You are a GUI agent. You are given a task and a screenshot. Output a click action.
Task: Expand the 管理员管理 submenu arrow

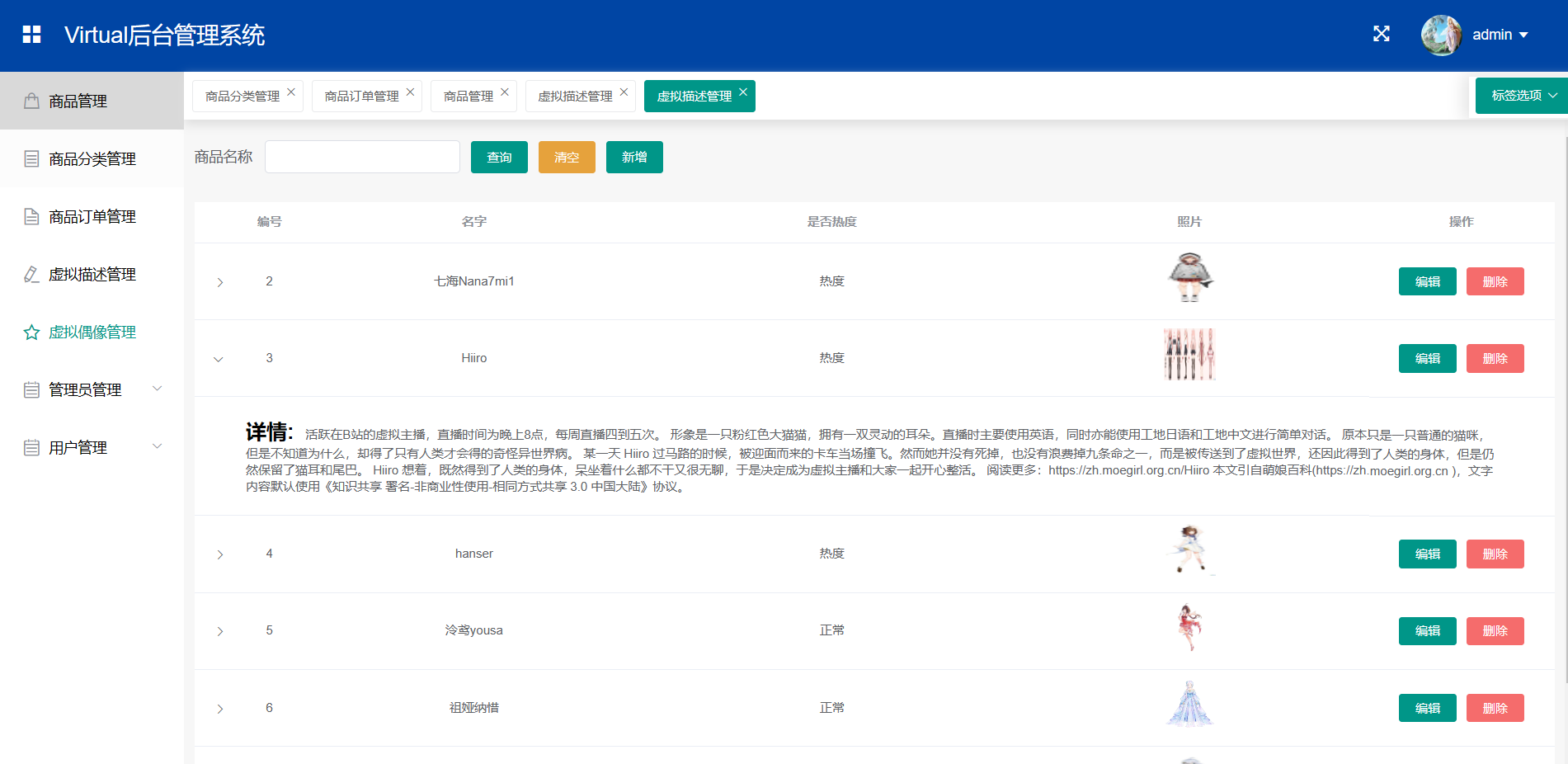158,389
